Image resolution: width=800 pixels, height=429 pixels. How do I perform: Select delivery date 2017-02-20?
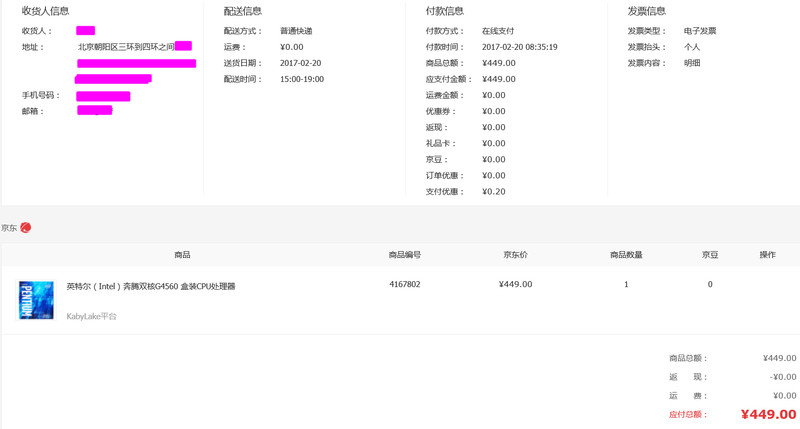coord(301,63)
